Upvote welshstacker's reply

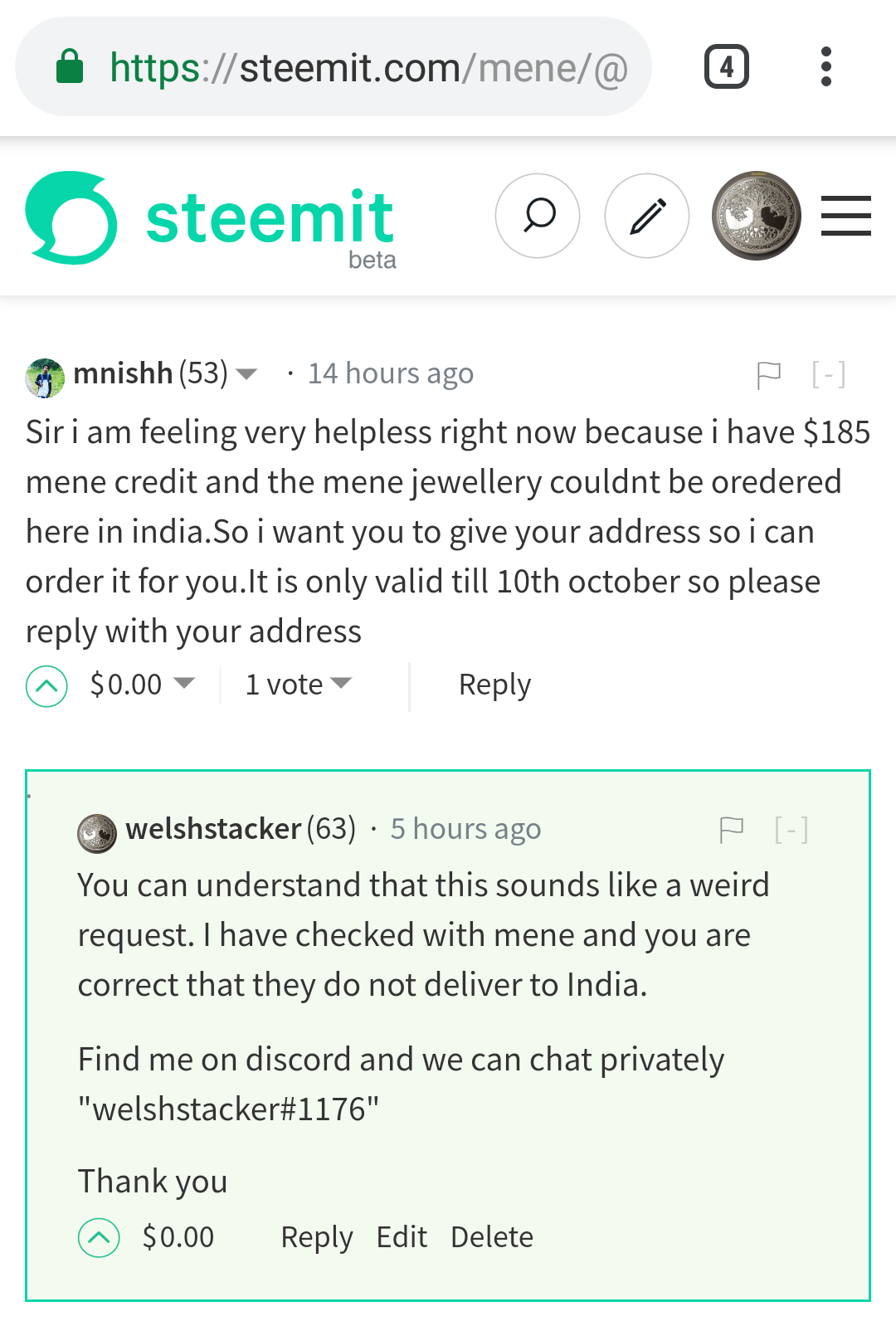[99, 1238]
